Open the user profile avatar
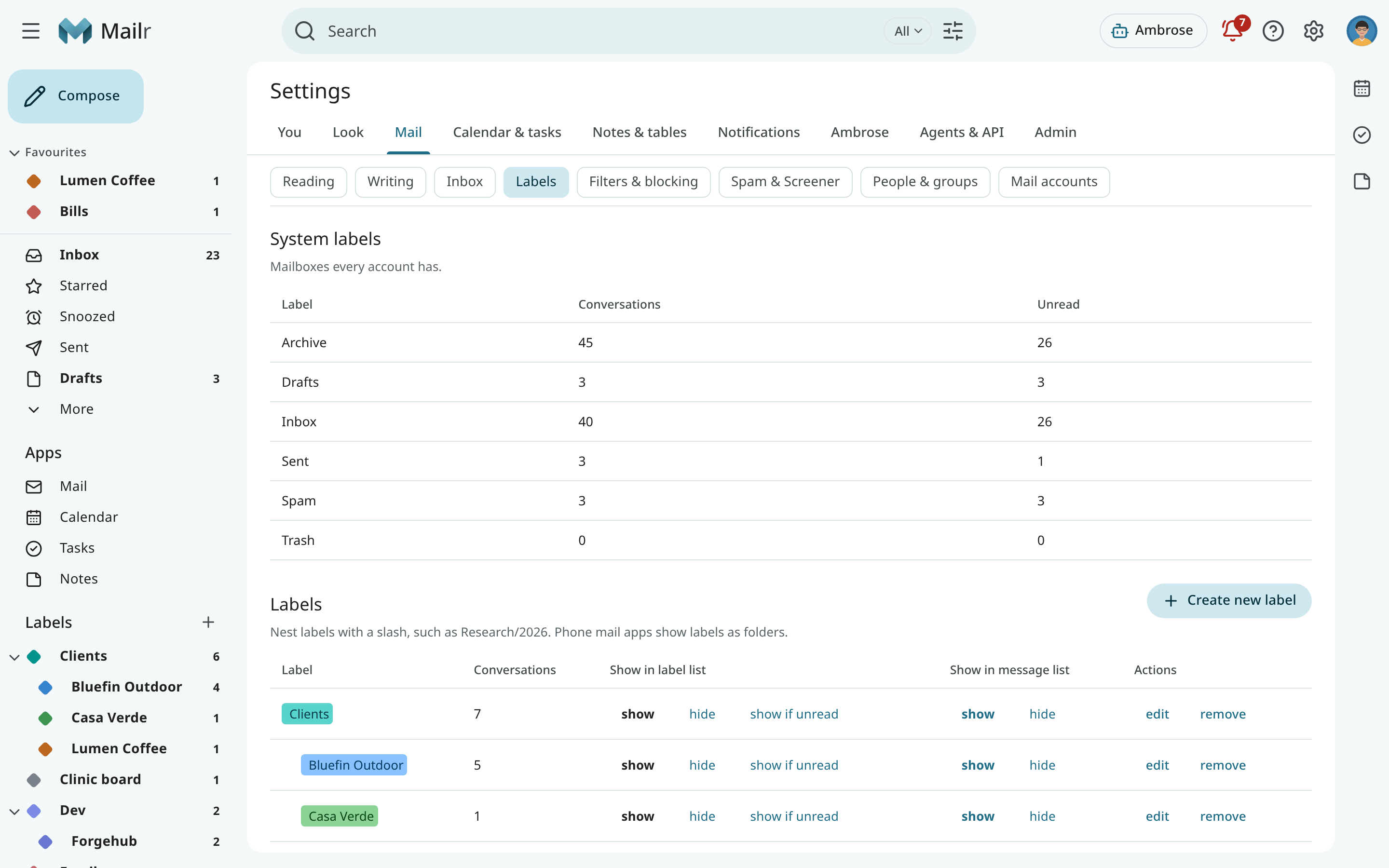 tap(1362, 31)
